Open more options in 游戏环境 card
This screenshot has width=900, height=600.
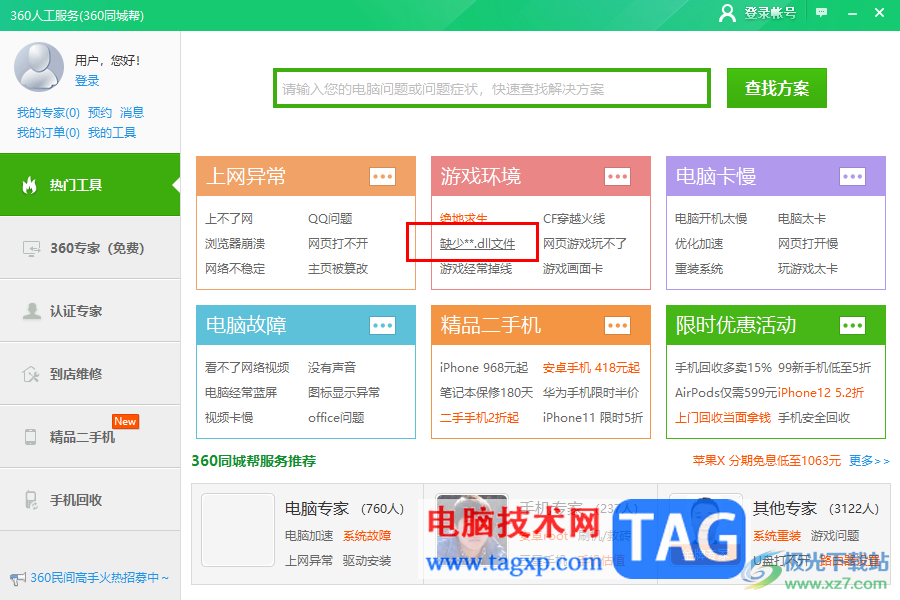[618, 176]
